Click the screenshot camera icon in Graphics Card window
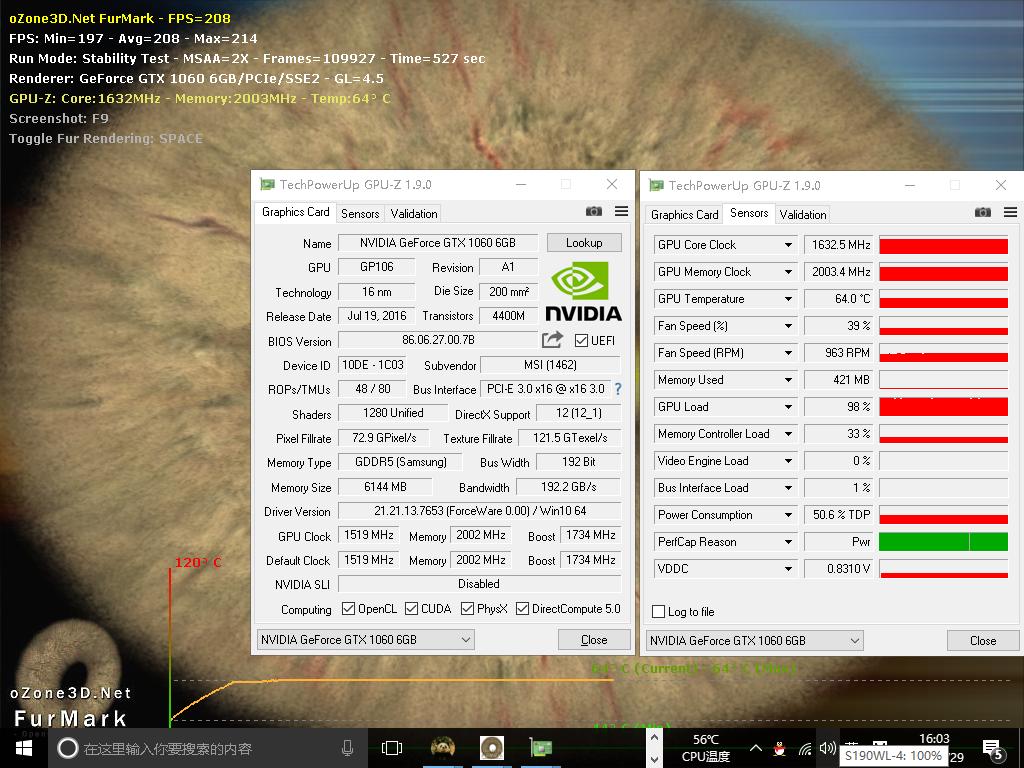The height and width of the screenshot is (768, 1024). [594, 212]
